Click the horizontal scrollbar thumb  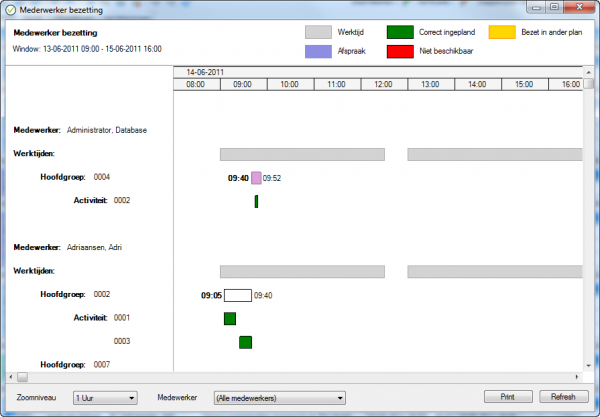coord(23,377)
